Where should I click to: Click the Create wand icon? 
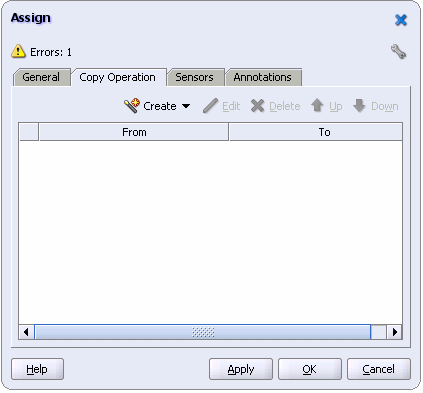132,106
